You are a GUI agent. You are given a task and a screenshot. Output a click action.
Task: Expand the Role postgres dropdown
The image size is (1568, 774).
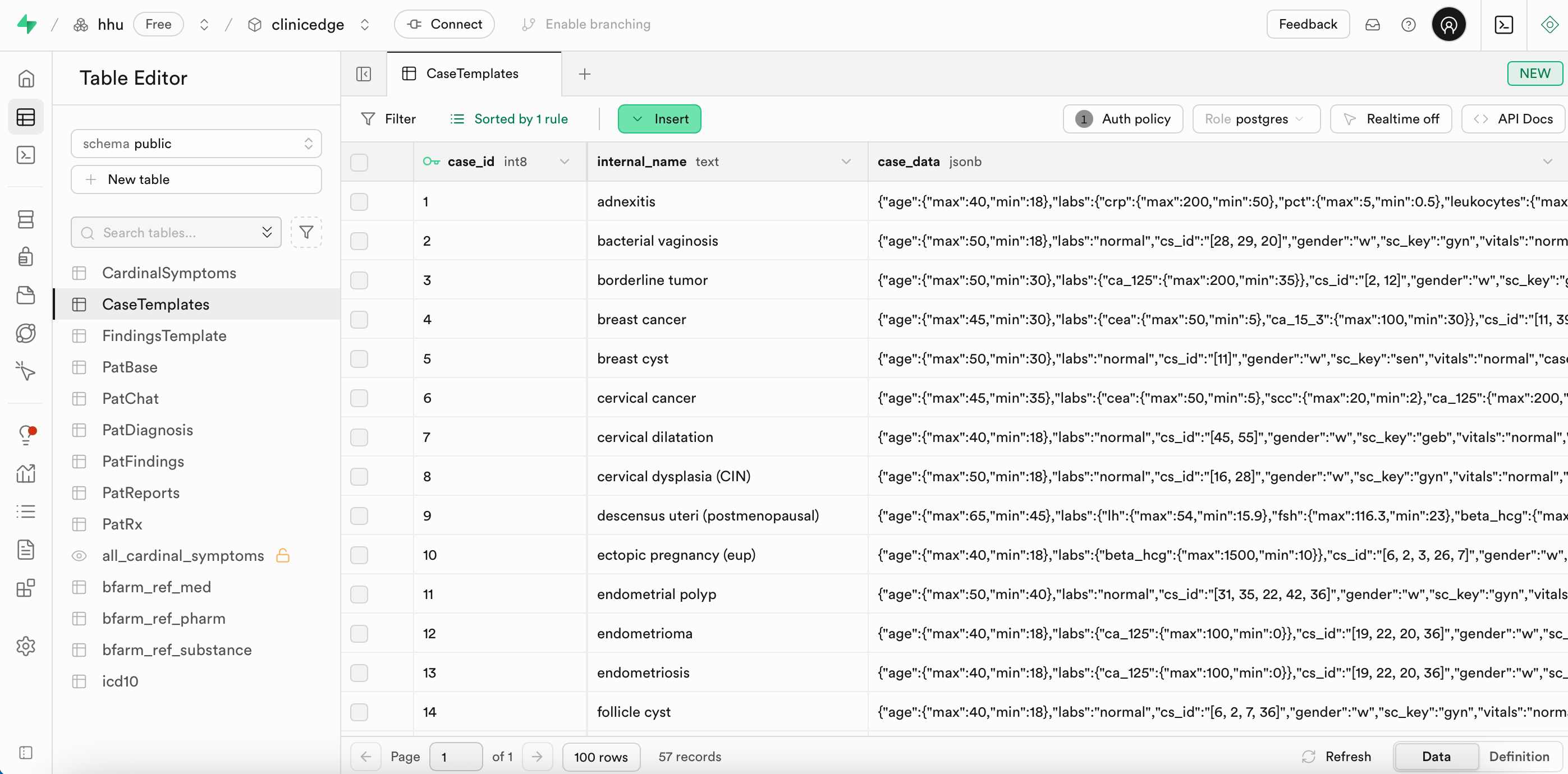coord(1256,119)
